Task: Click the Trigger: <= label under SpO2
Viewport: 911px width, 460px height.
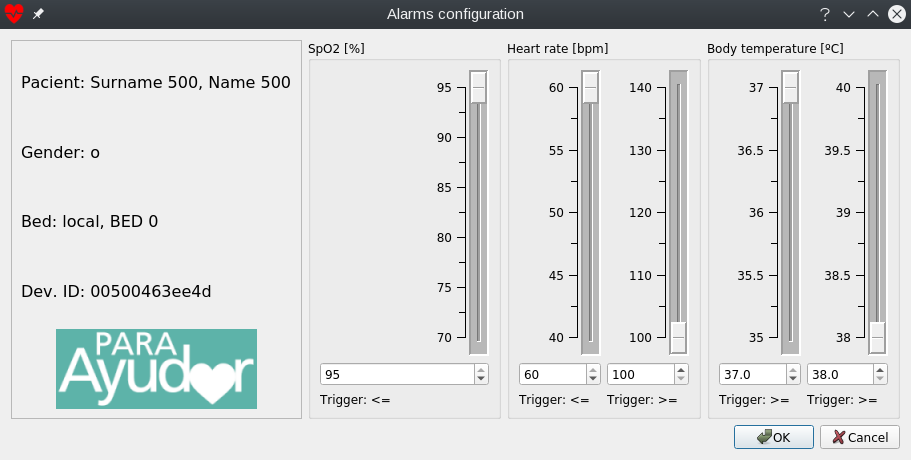Action: pyautogui.click(x=355, y=400)
